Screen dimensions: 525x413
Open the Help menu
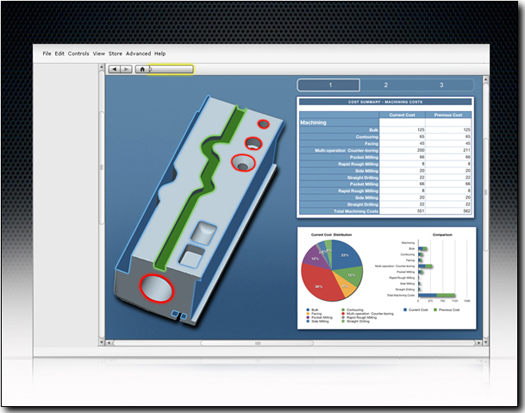pos(160,54)
